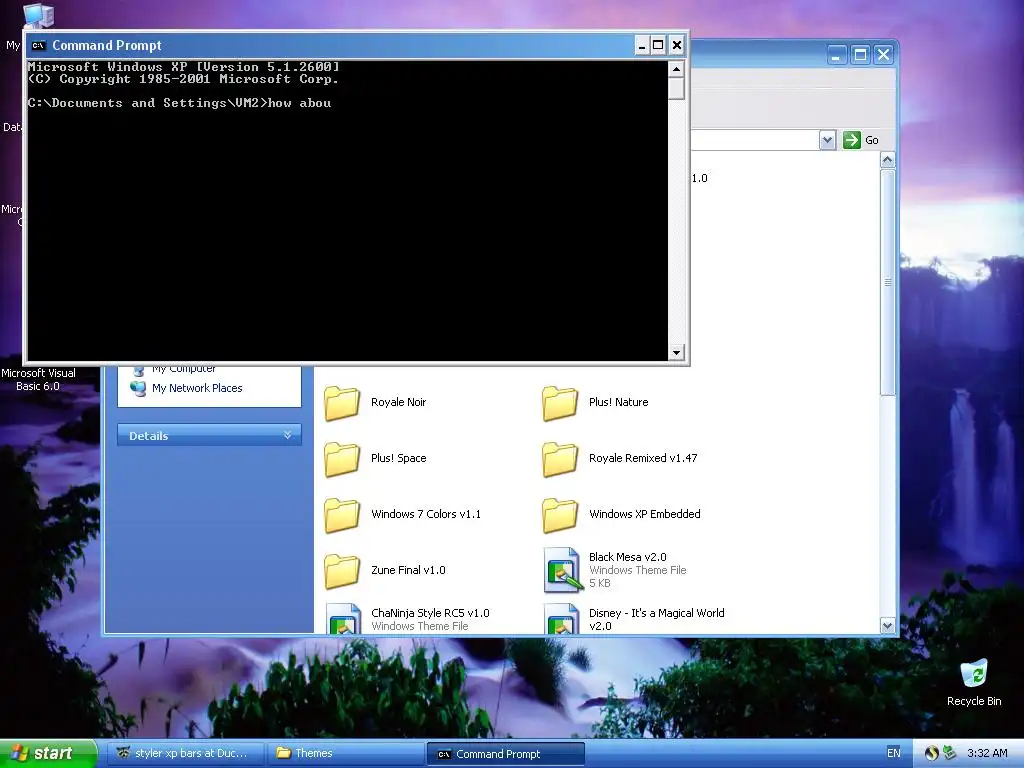The image size is (1024, 768).
Task: Click the My Network Places link
Action: [x=197, y=388]
